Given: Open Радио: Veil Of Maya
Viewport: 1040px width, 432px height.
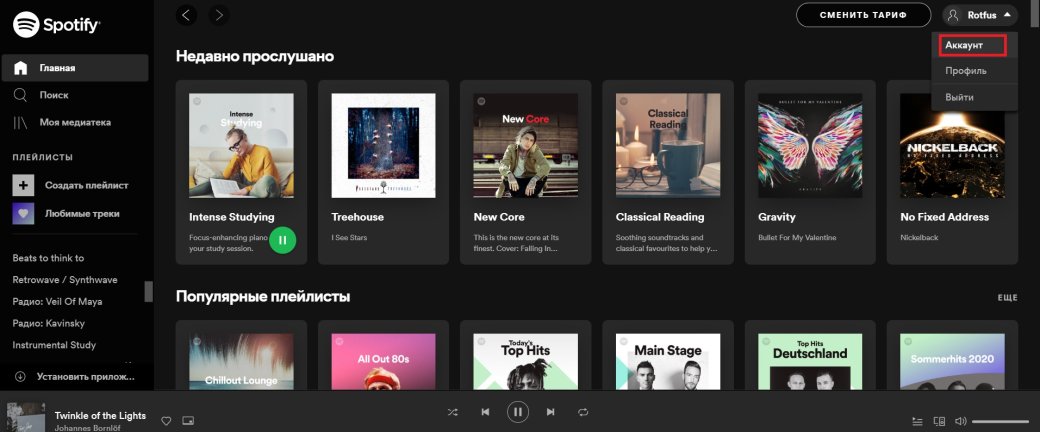Looking at the screenshot, I should pyautogui.click(x=57, y=301).
